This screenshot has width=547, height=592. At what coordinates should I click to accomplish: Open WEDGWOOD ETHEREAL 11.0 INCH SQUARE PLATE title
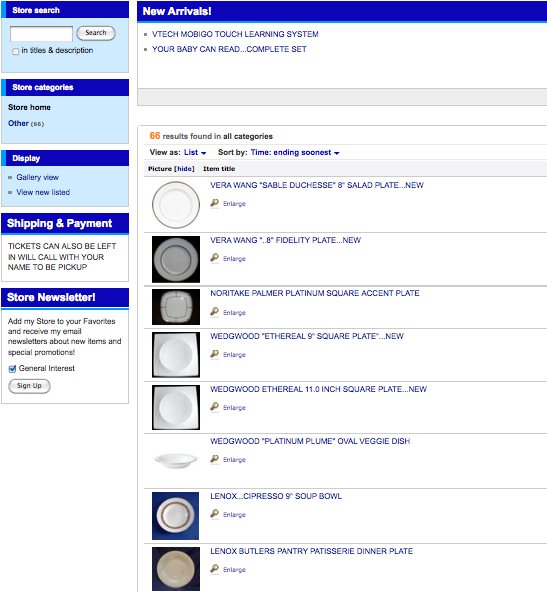(x=318, y=389)
